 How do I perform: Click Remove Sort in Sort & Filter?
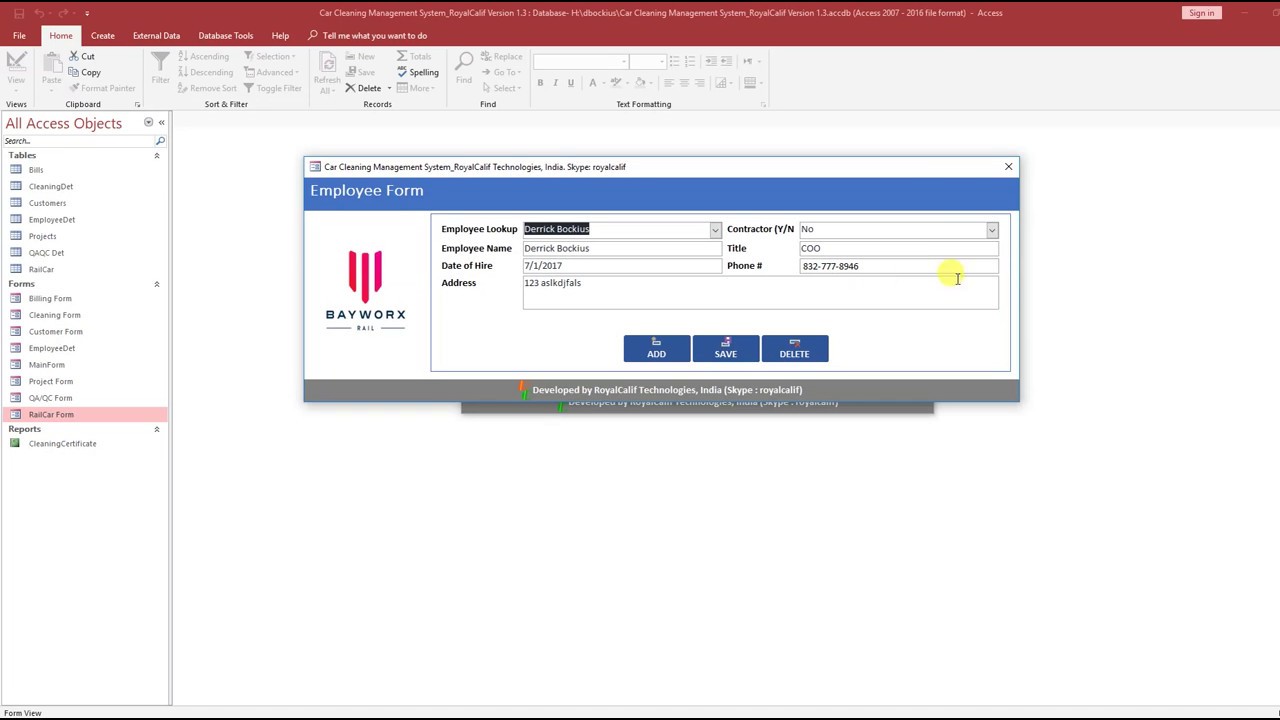(x=208, y=88)
